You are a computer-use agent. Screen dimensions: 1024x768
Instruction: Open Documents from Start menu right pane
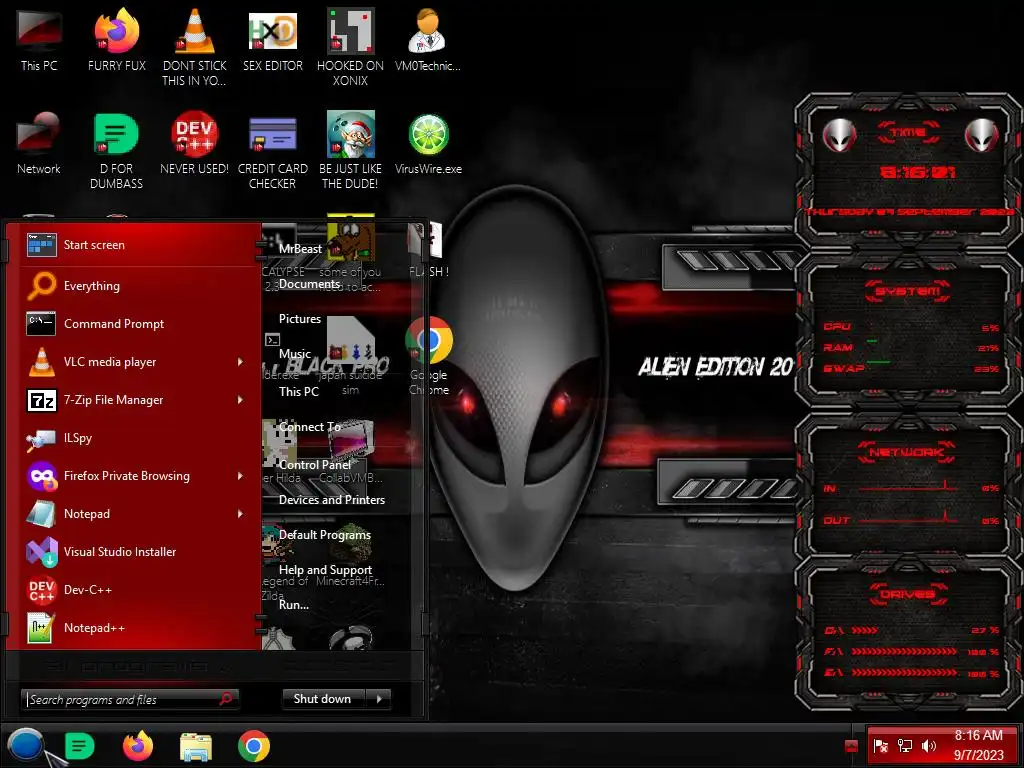[309, 284]
